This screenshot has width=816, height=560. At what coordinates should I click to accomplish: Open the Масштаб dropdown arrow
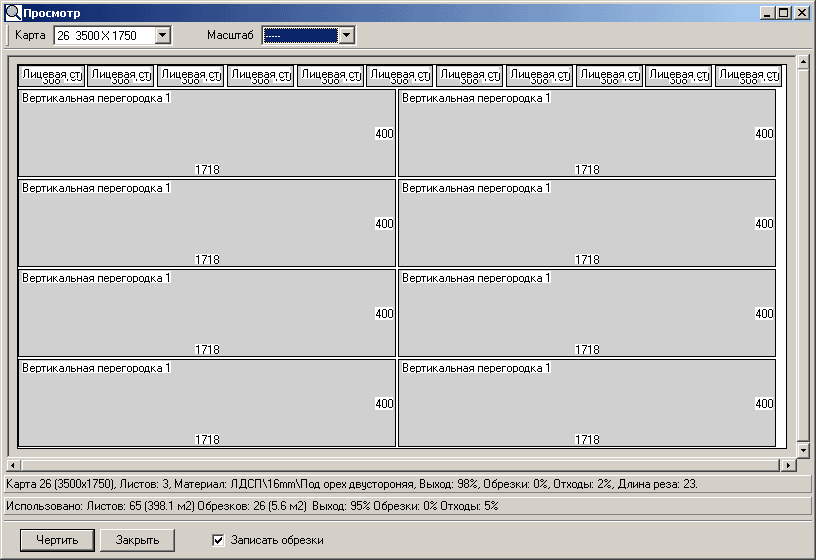(347, 35)
